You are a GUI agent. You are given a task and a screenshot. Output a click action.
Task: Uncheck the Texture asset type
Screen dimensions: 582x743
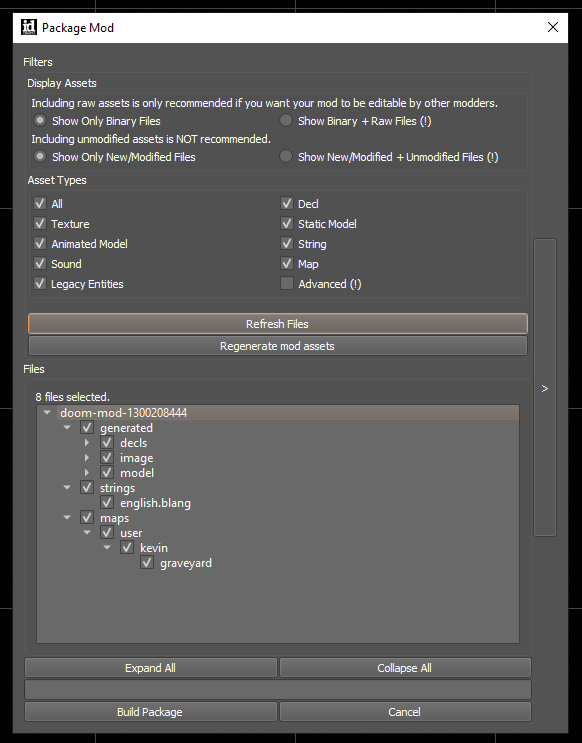click(40, 223)
